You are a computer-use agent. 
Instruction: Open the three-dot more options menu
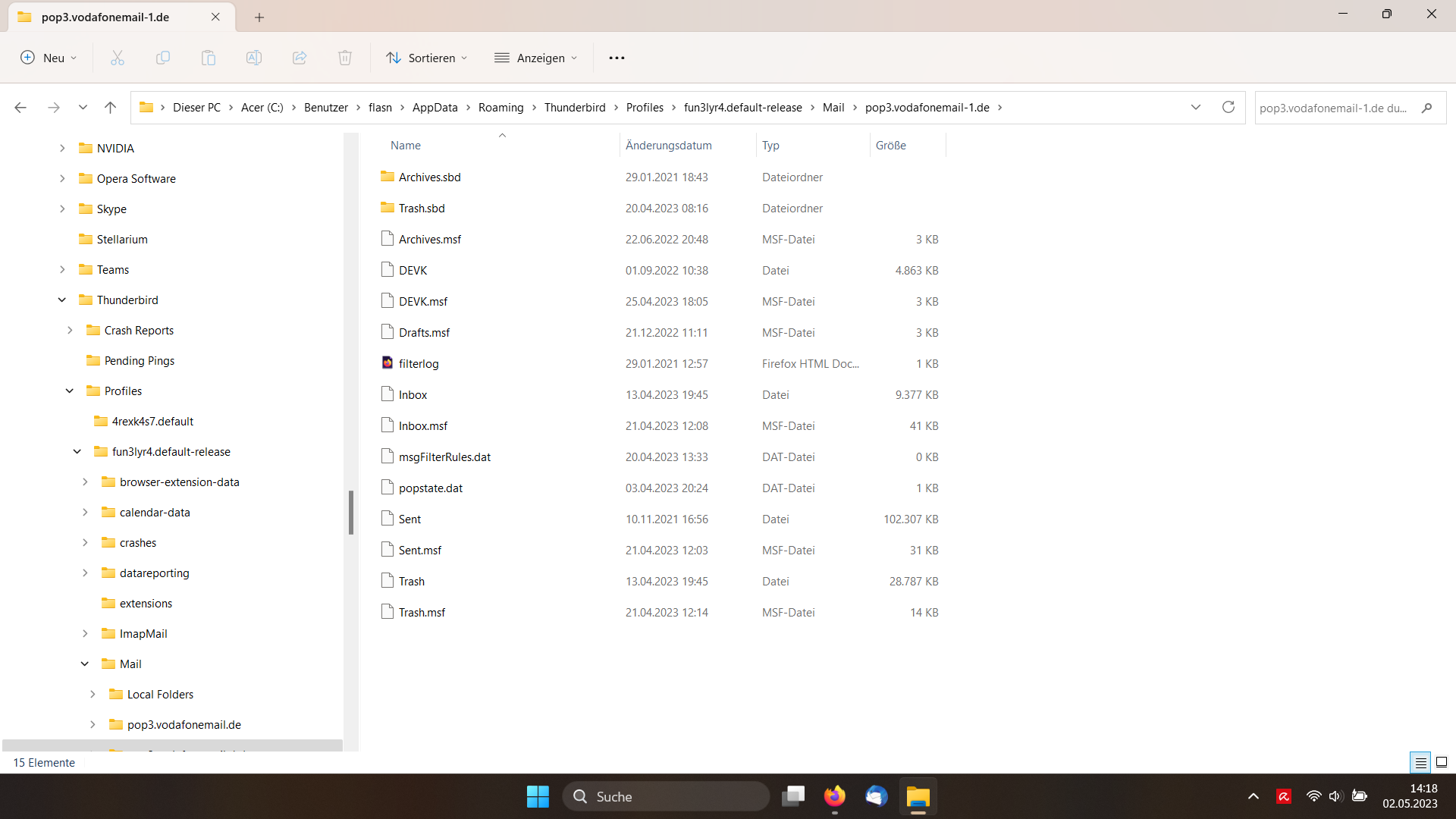pos(617,58)
